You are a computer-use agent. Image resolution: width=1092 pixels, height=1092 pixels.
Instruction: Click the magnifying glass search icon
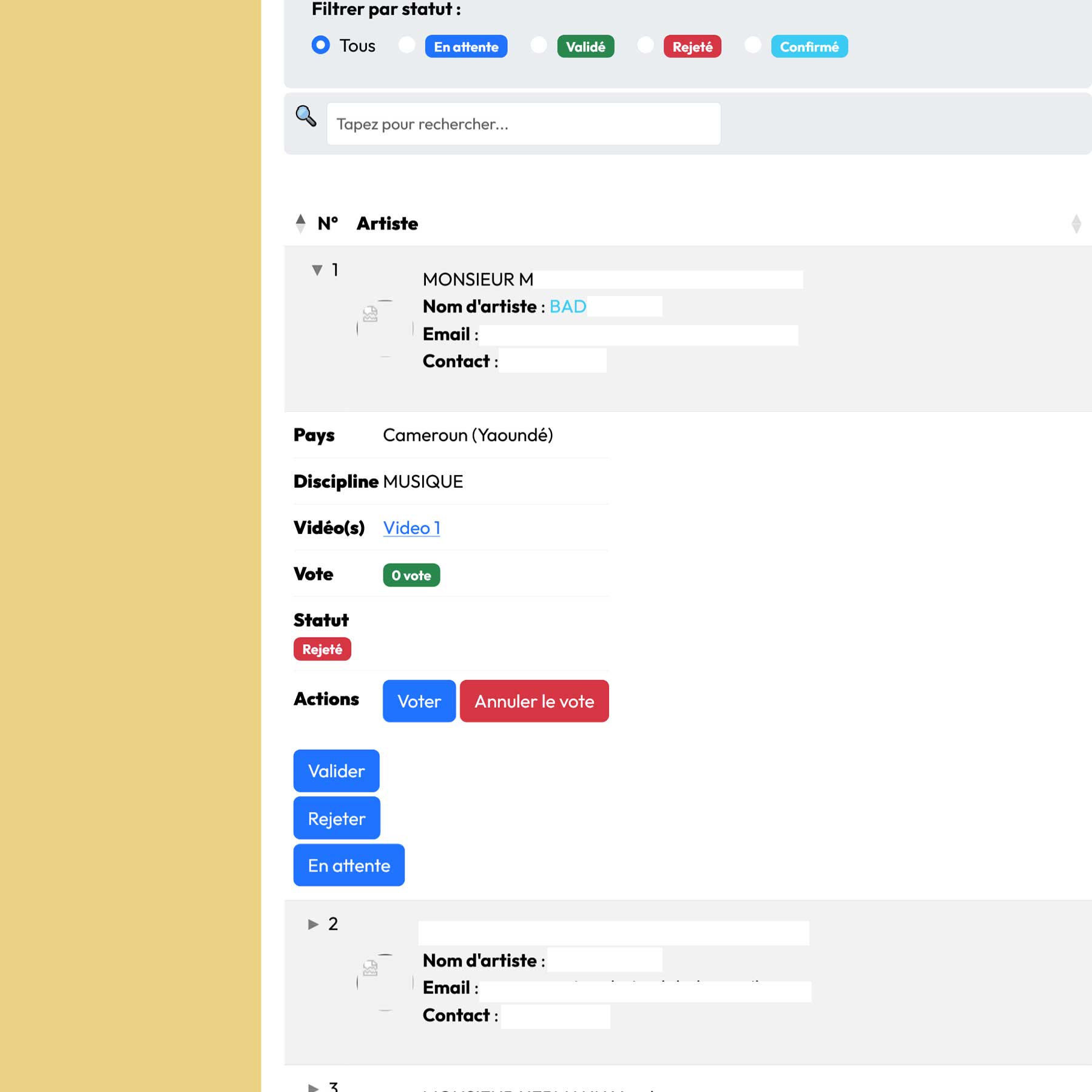pyautogui.click(x=306, y=116)
